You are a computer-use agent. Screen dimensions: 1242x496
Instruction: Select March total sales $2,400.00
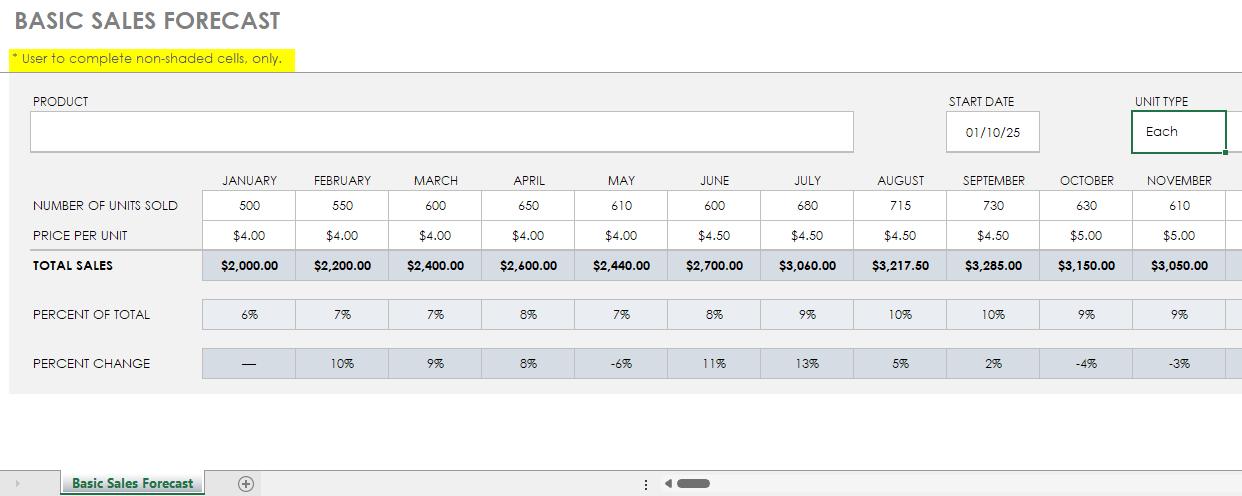pos(435,266)
